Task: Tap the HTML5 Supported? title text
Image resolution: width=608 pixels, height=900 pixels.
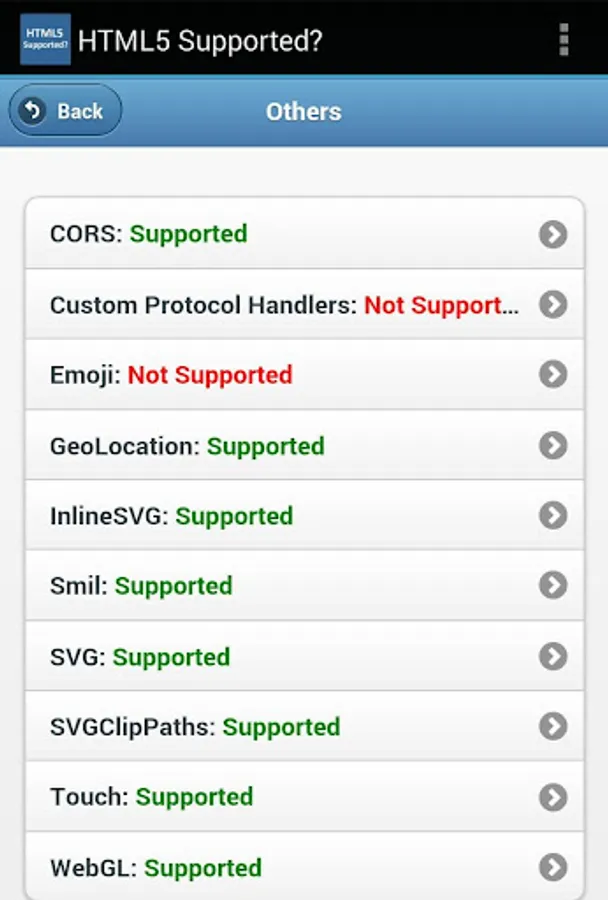Action: (200, 41)
